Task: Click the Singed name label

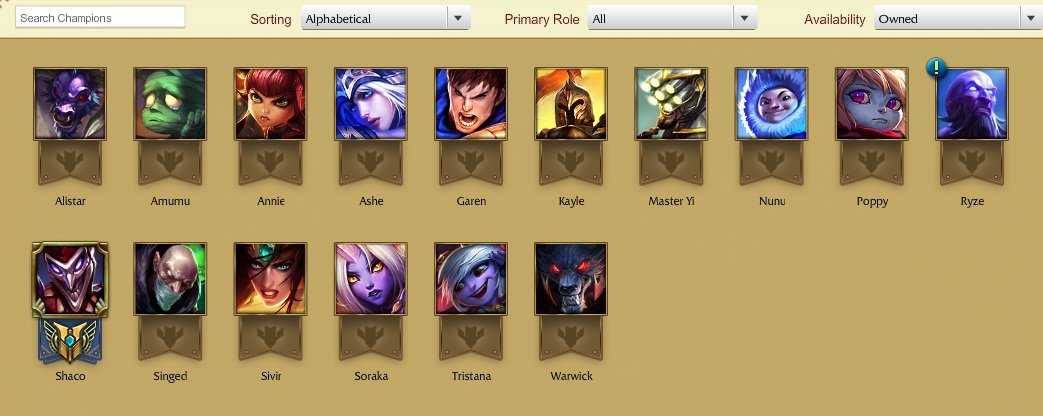Action: [x=170, y=376]
